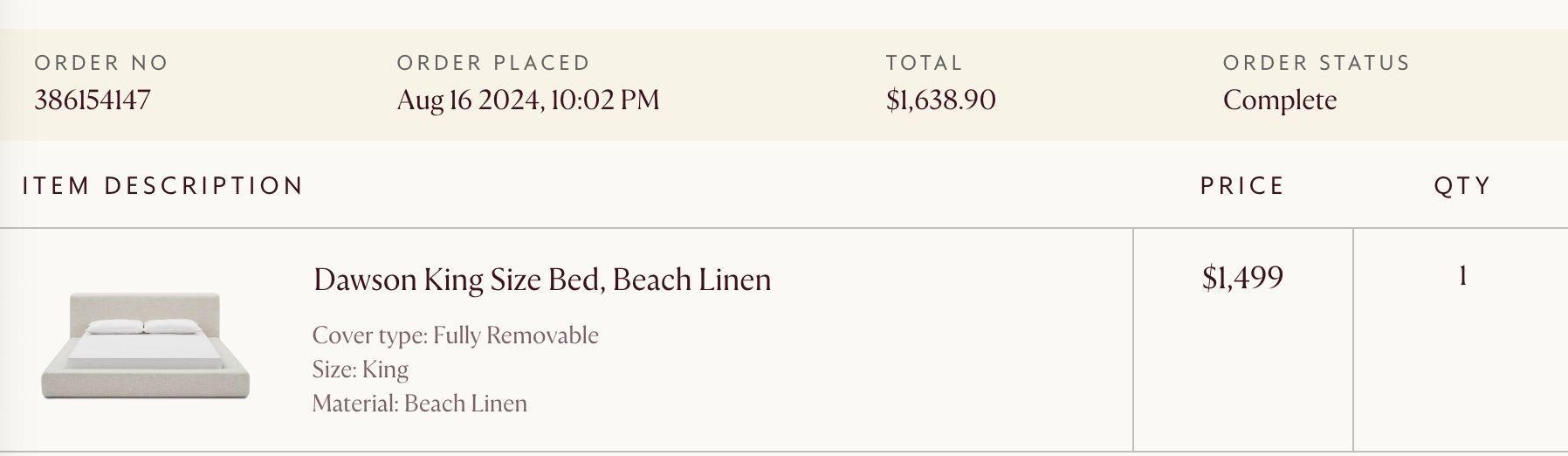Click the item quantity value 1

coord(1461,277)
